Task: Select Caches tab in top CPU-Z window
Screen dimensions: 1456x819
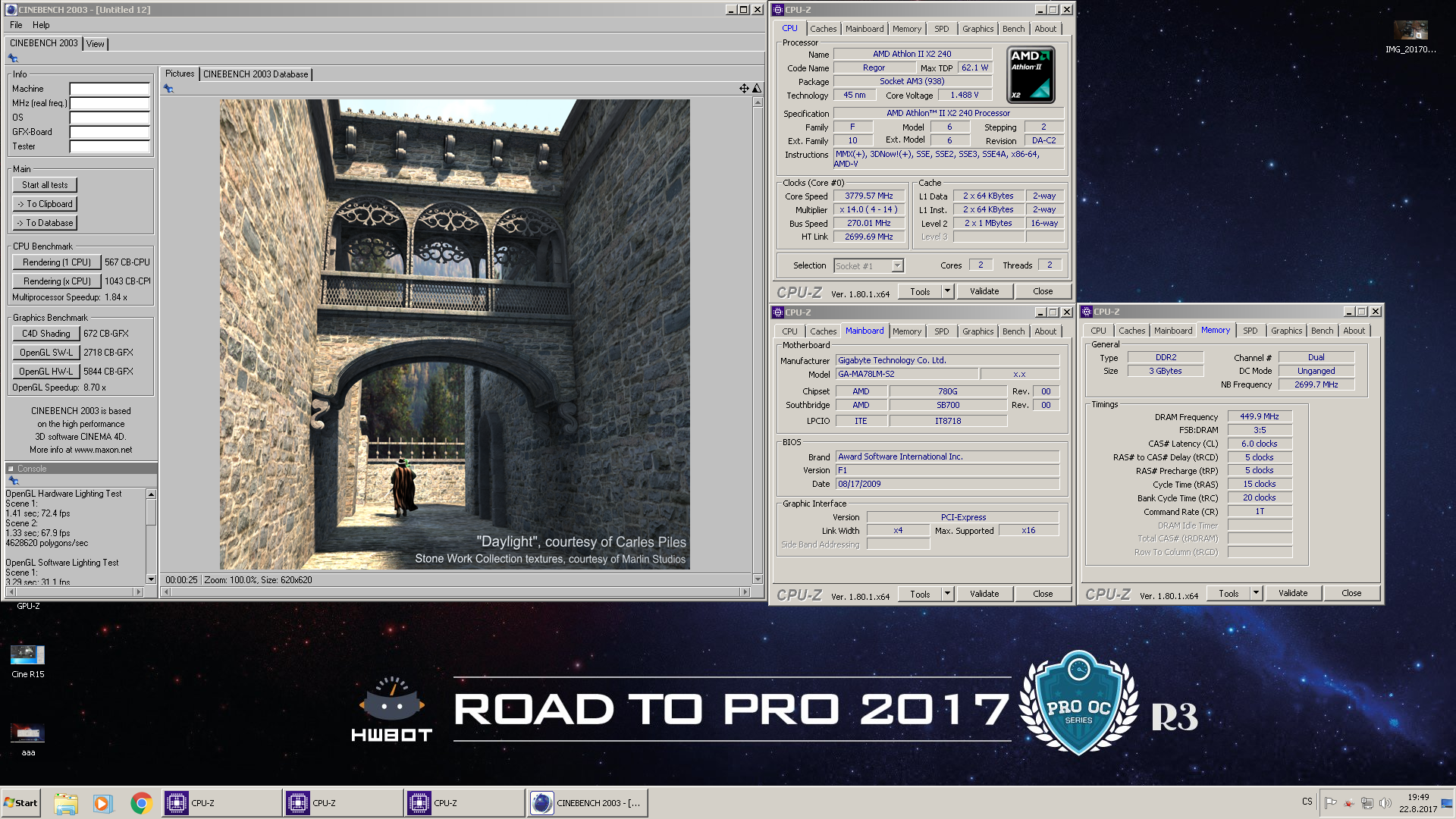Action: click(823, 29)
